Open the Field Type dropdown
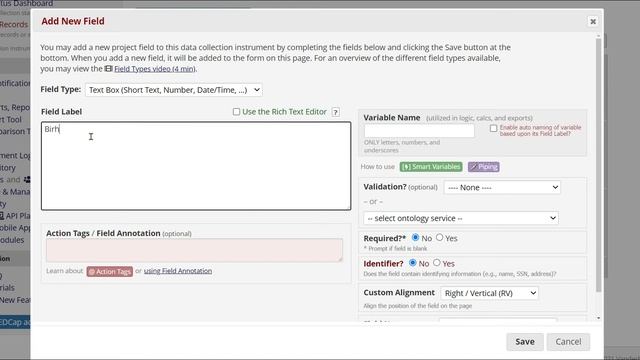The width and height of the screenshot is (640, 360). point(174,90)
